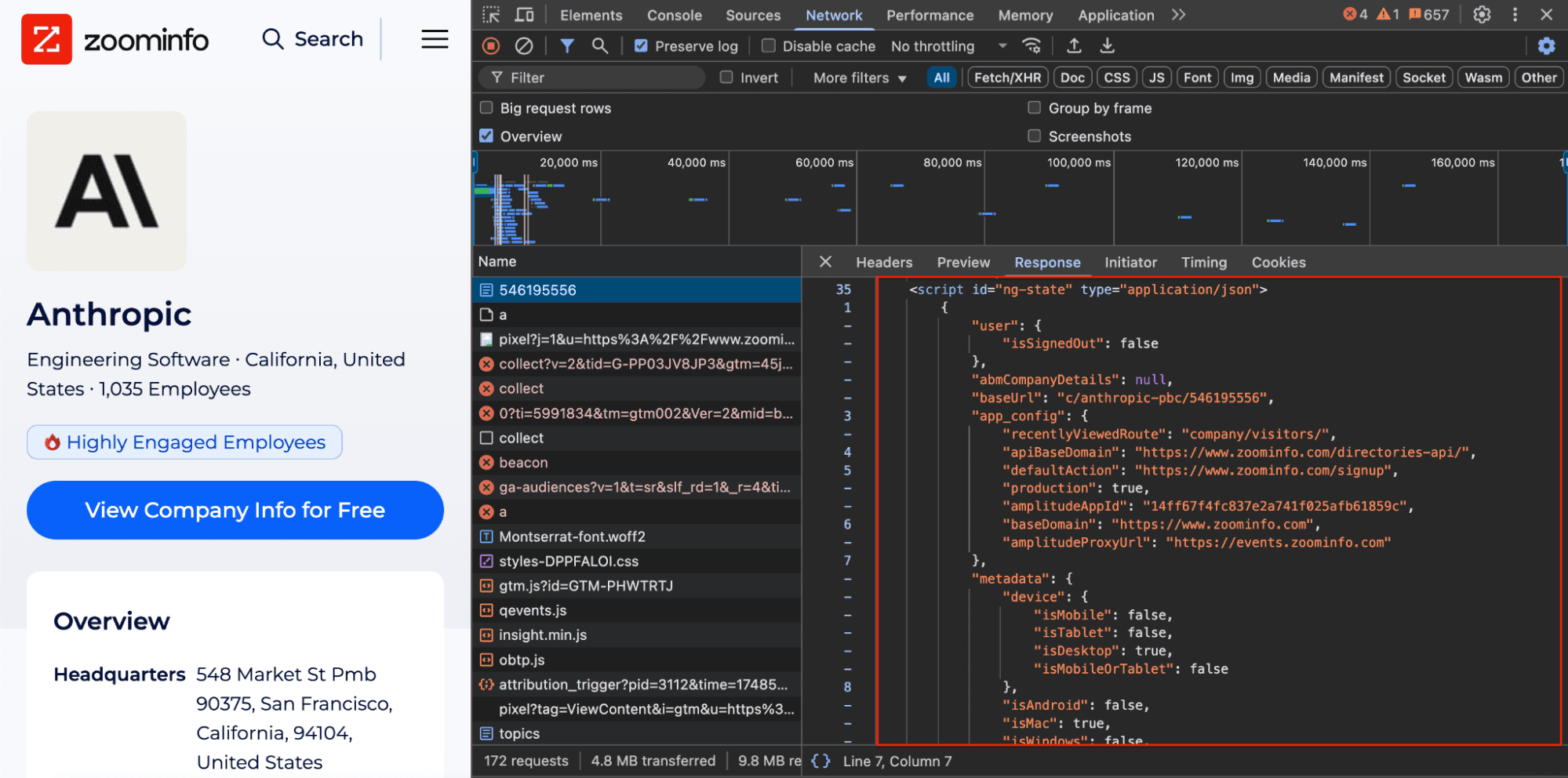The image size is (1568, 778).
Task: Open the Application tab
Action: tap(1115, 15)
